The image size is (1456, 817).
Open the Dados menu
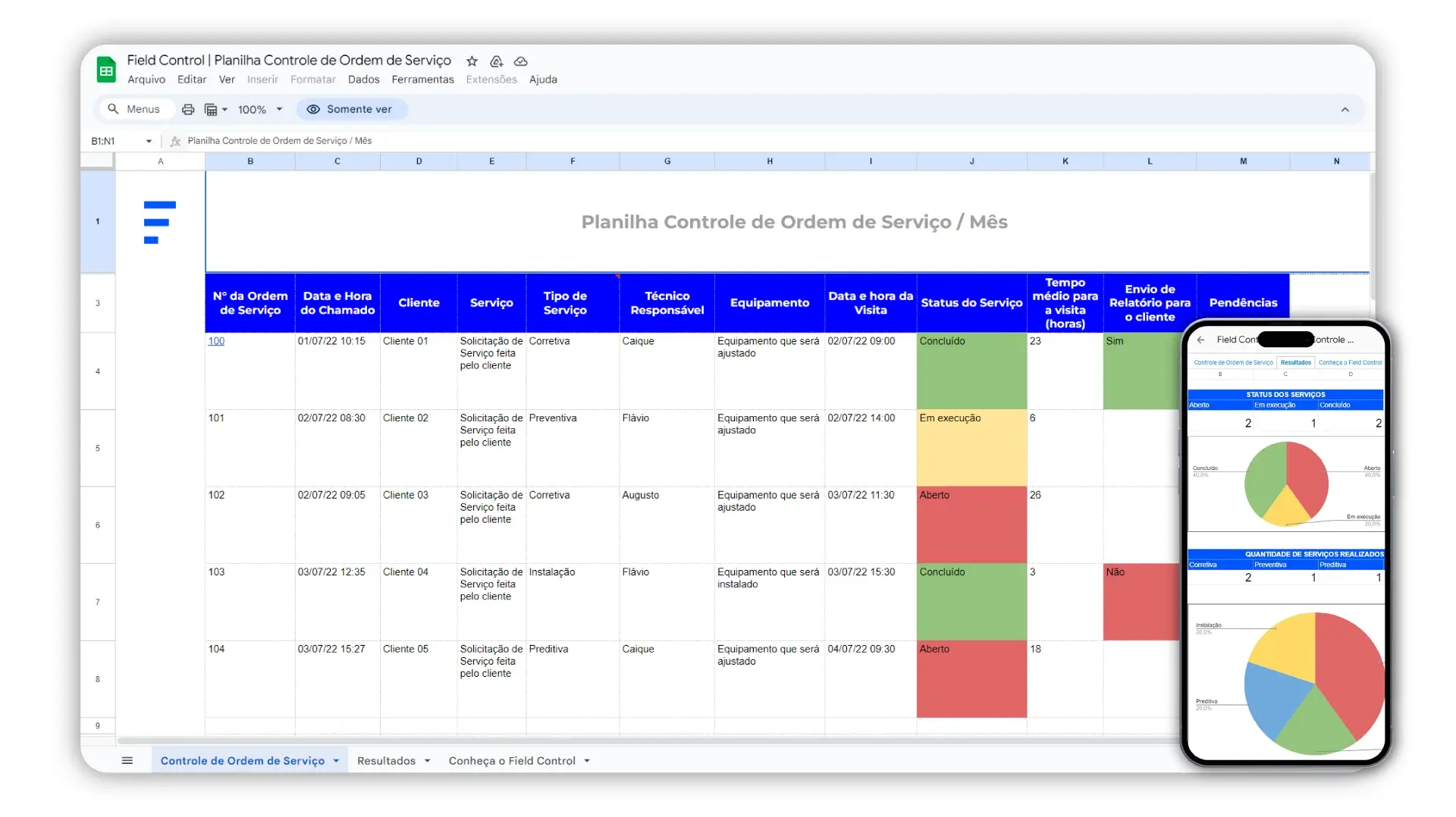(363, 80)
